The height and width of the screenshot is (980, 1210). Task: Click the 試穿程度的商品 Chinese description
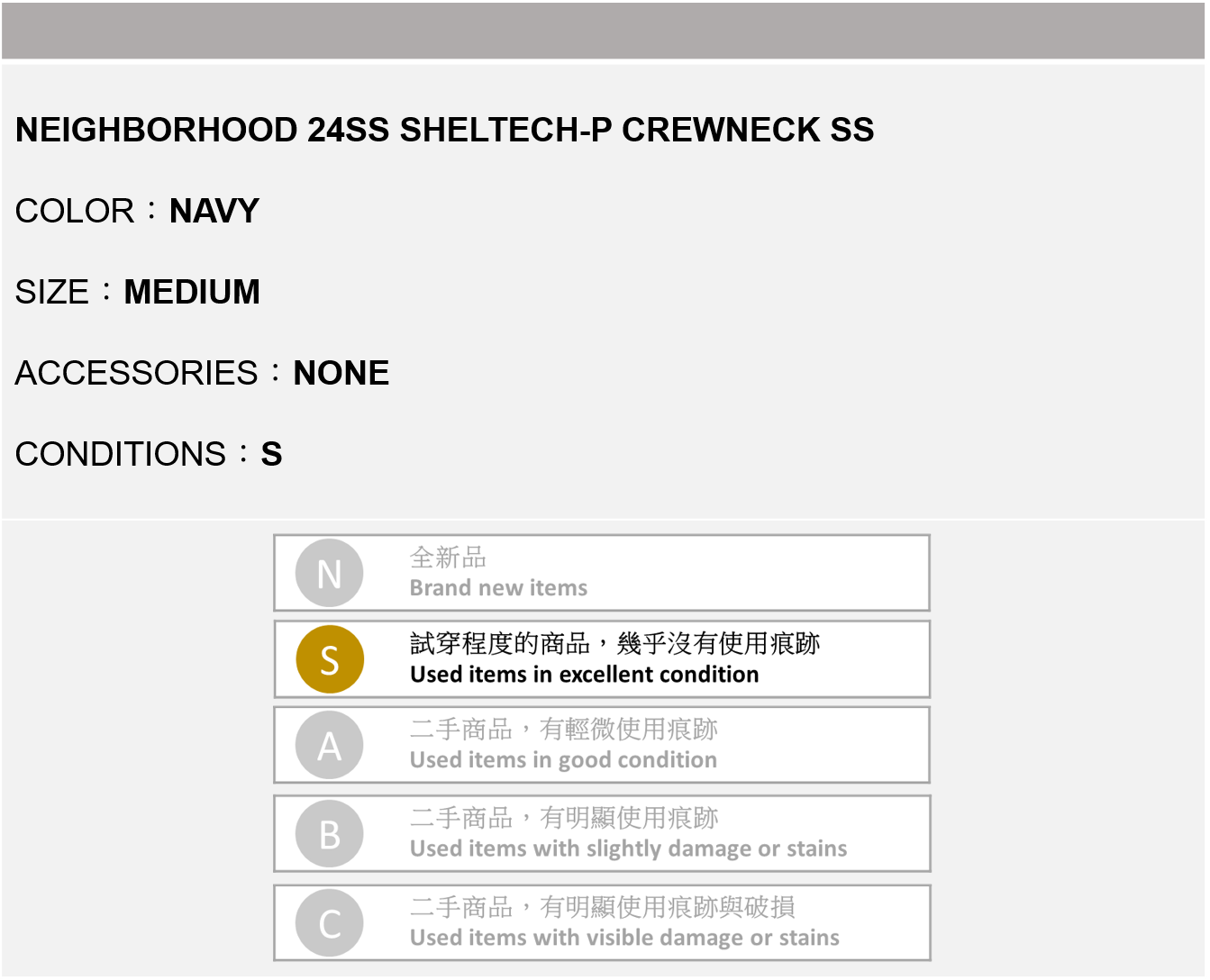(614, 643)
